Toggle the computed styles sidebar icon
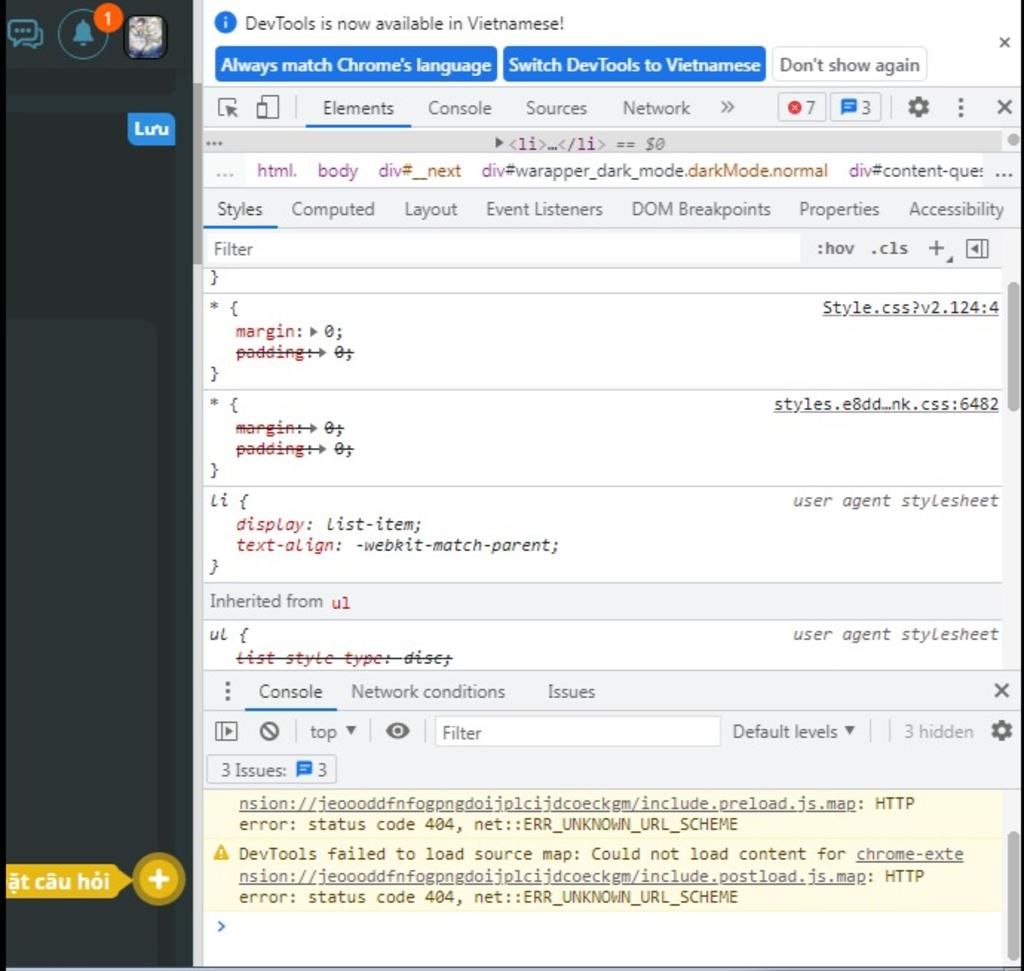Viewport: 1024px width, 971px height. (977, 248)
